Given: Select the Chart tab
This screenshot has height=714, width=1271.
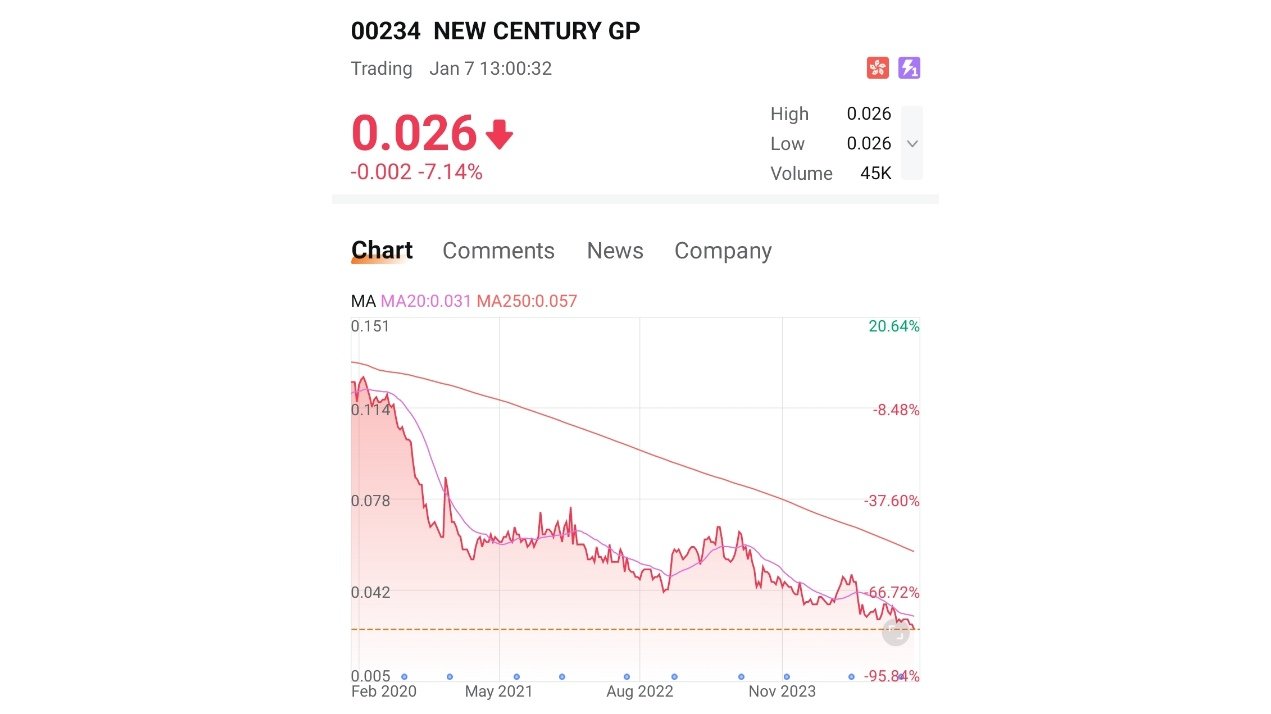Looking at the screenshot, I should pos(382,251).
